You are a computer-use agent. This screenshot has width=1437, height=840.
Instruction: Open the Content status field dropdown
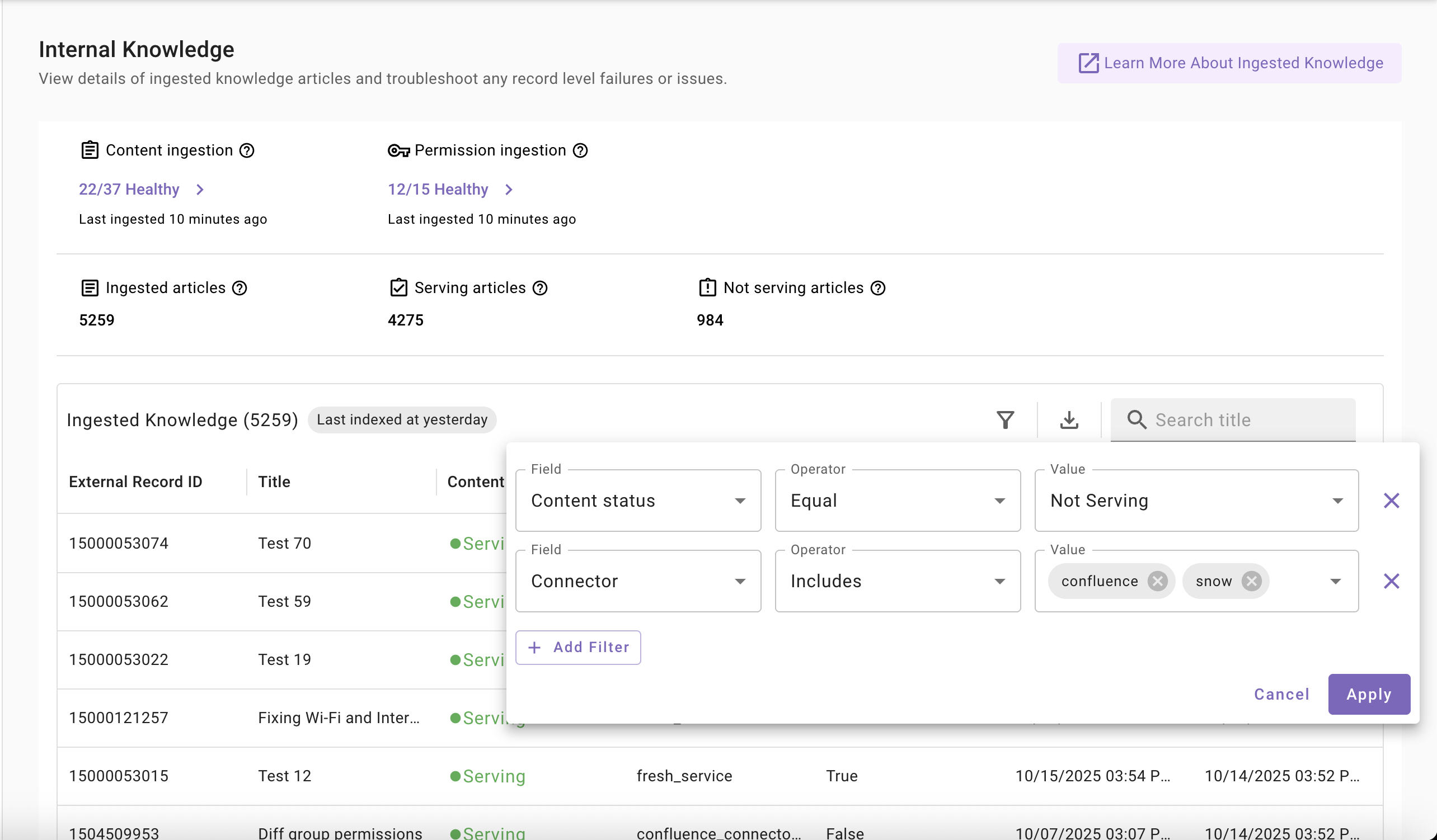point(637,501)
